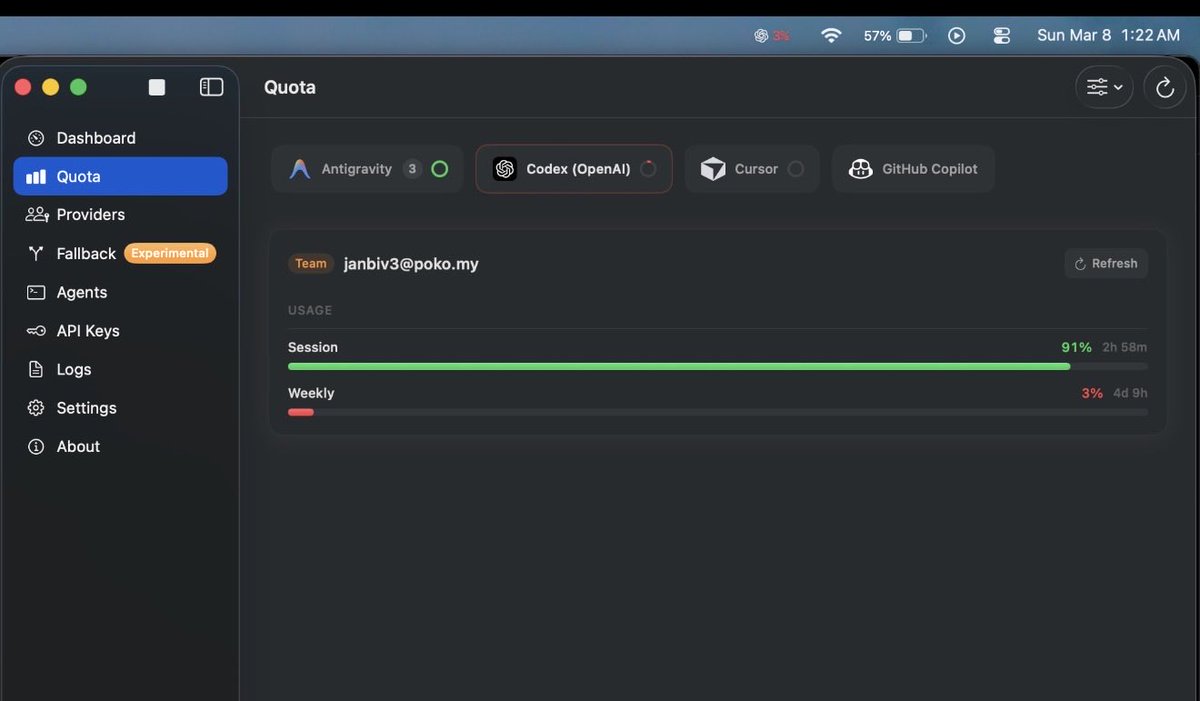Open the Providers section
This screenshot has width=1200, height=701.
[120, 215]
